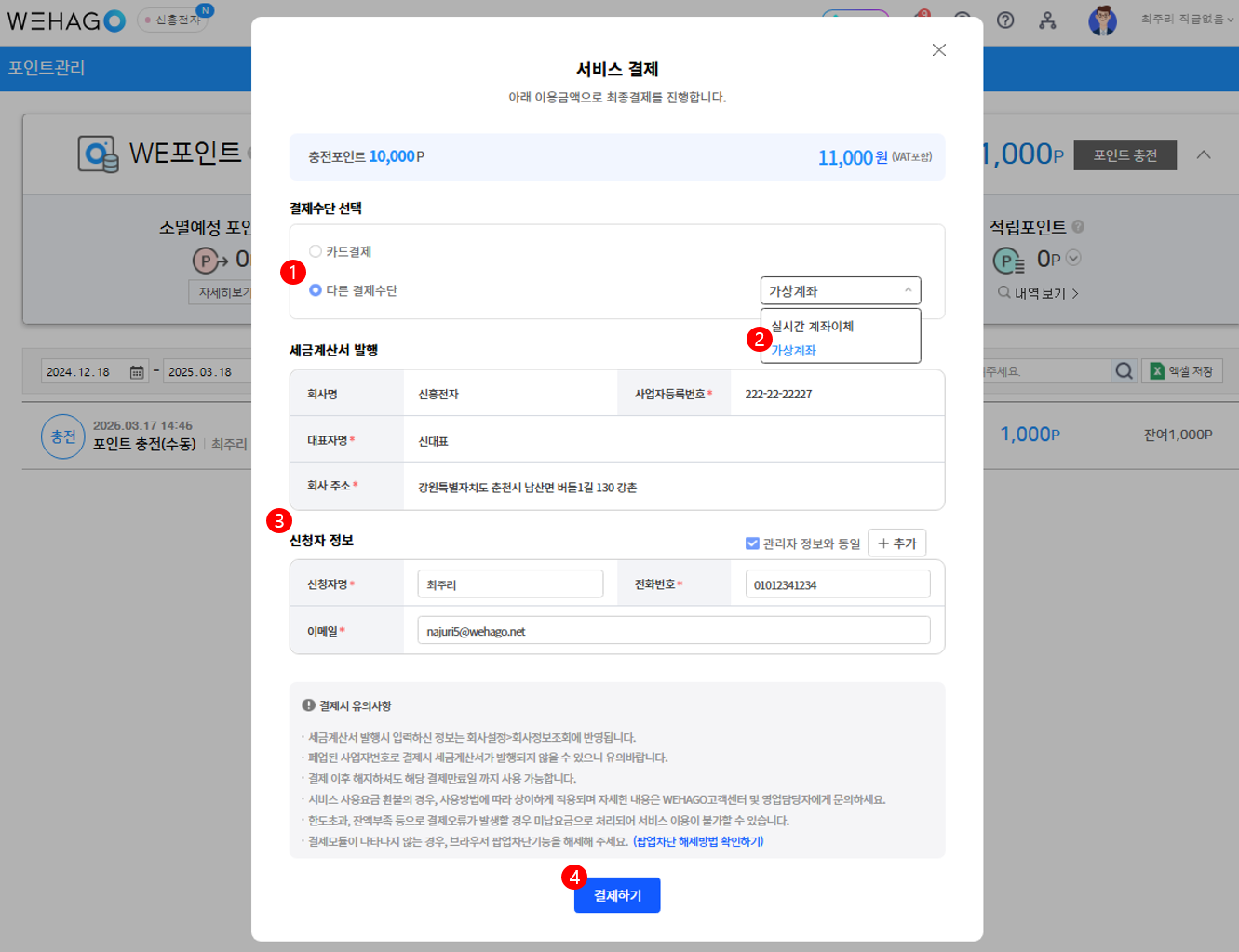
Task: Open the date picker calendar icon
Action: [136, 369]
